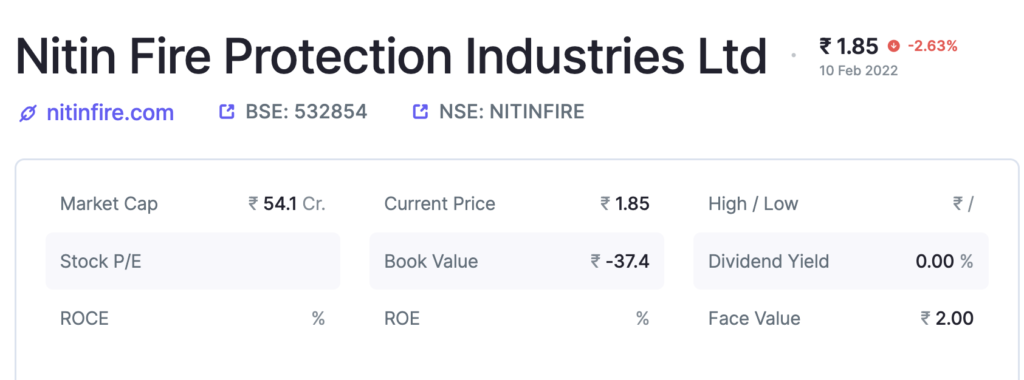Screen dimensions: 1024x380
Task: Open the NSE: NITINFIRE listing link
Action: pyautogui.click(x=511, y=112)
